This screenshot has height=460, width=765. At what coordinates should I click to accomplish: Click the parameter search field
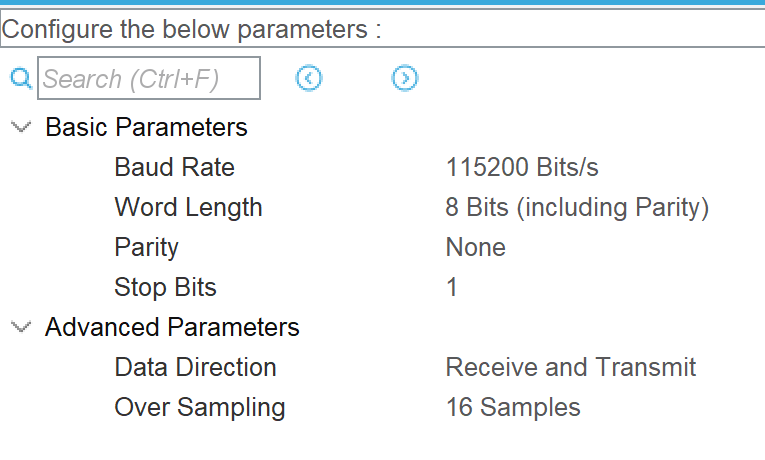[x=149, y=78]
